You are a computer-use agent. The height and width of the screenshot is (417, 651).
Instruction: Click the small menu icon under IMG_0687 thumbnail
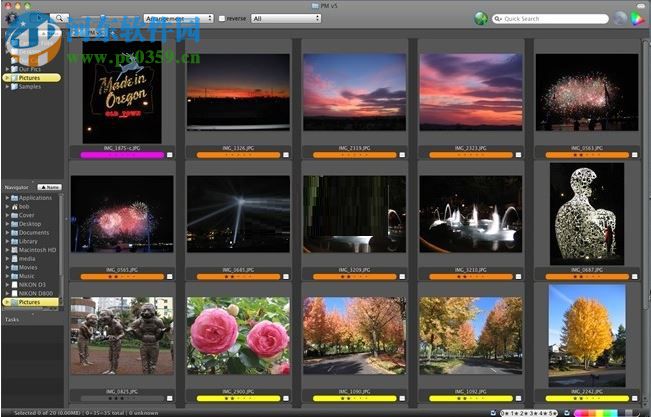coord(634,277)
